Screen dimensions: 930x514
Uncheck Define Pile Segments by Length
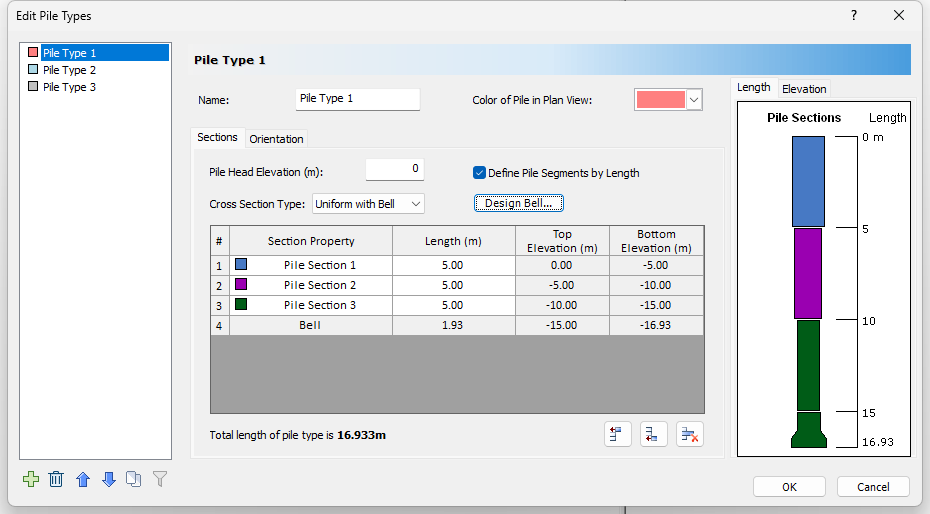[x=480, y=173]
